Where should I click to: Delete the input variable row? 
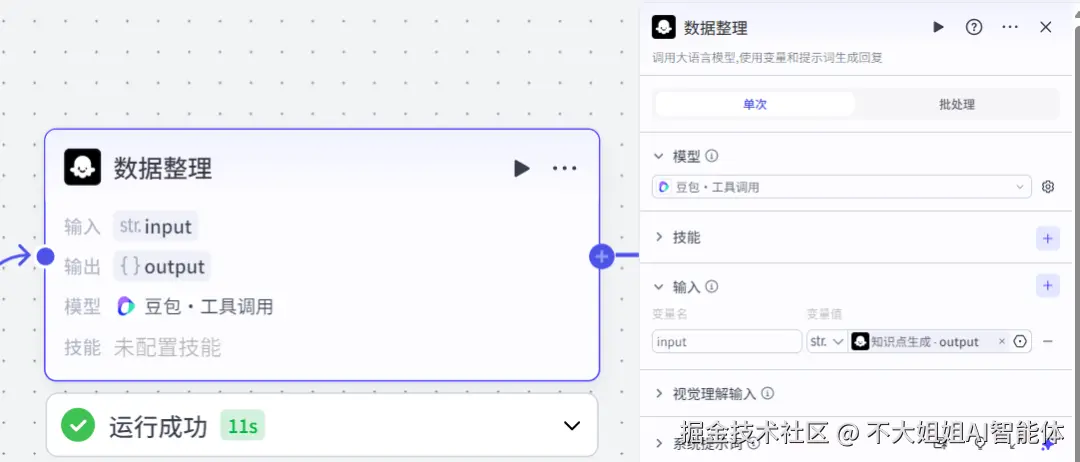(x=1048, y=342)
